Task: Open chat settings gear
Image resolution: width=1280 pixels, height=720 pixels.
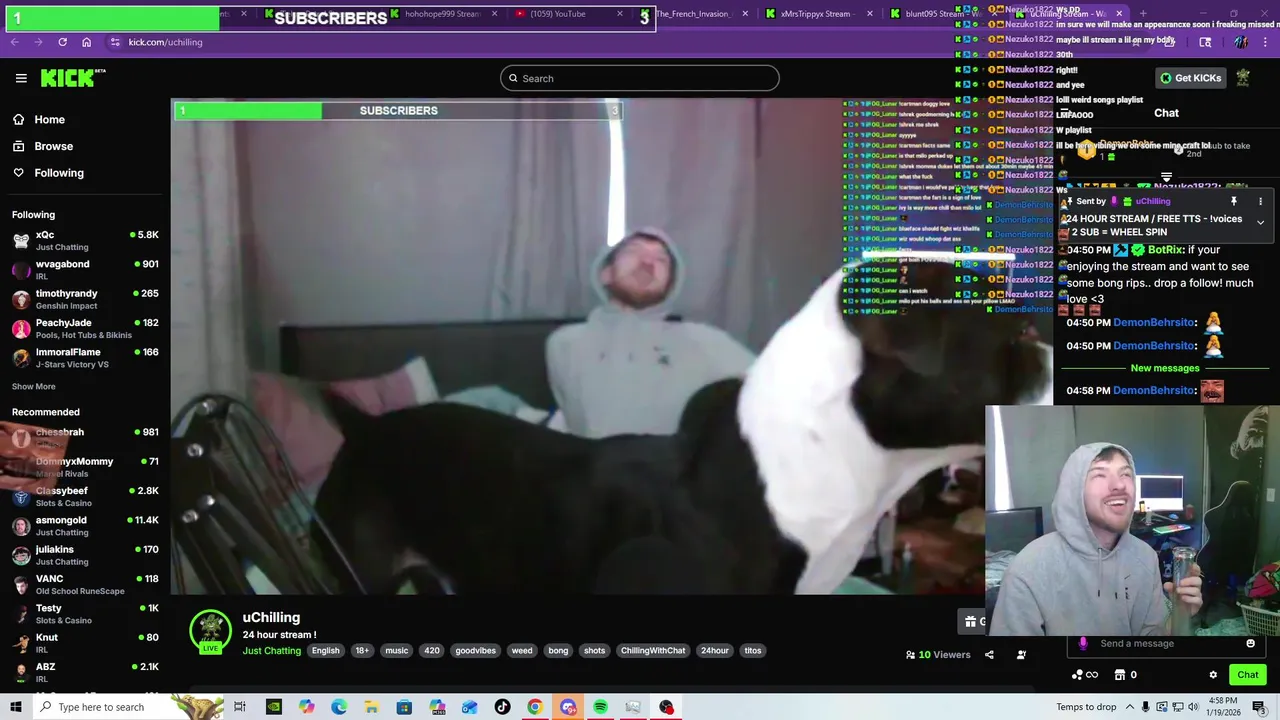Action: click(x=1213, y=675)
